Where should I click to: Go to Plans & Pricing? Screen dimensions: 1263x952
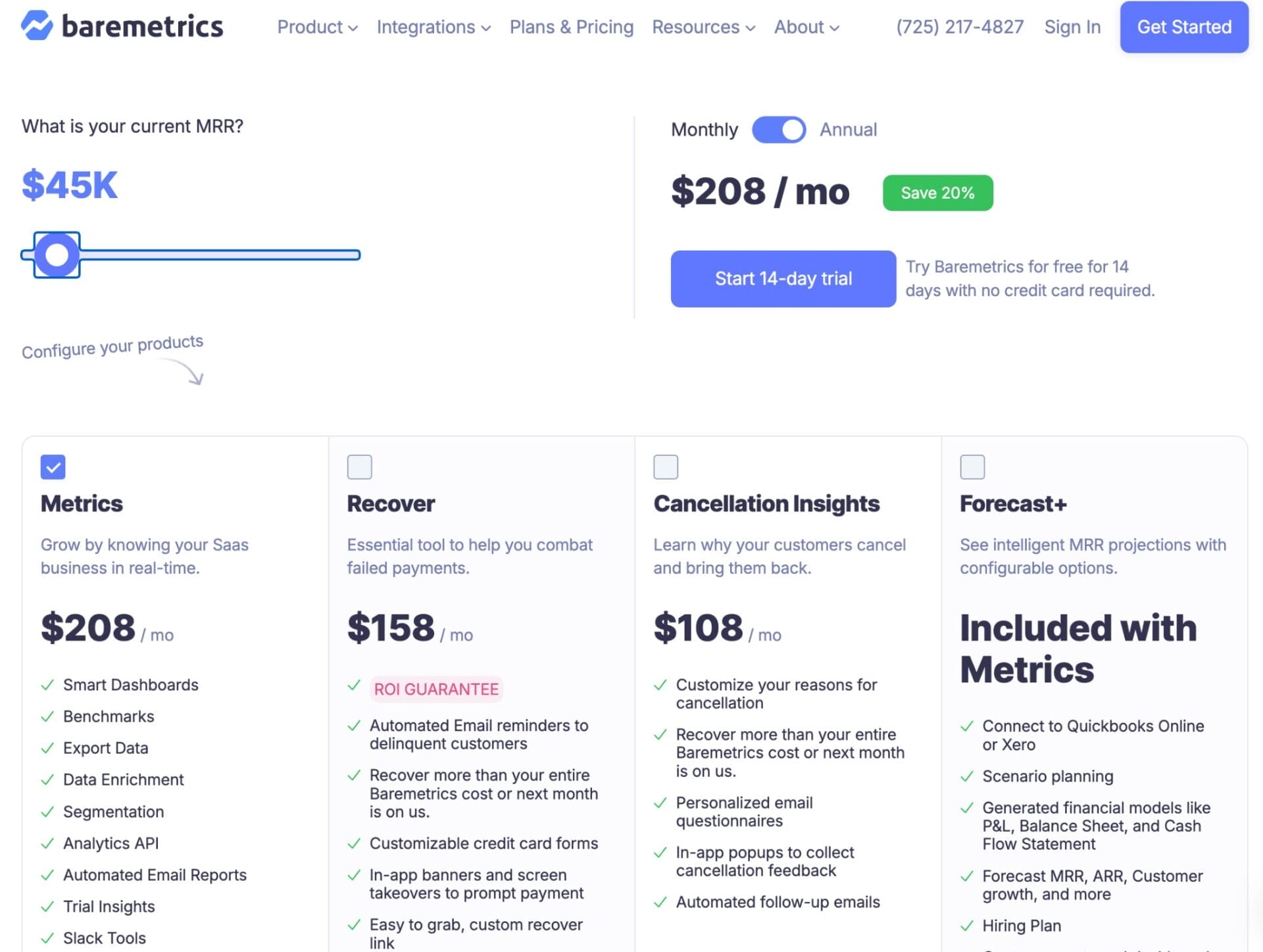click(x=571, y=28)
